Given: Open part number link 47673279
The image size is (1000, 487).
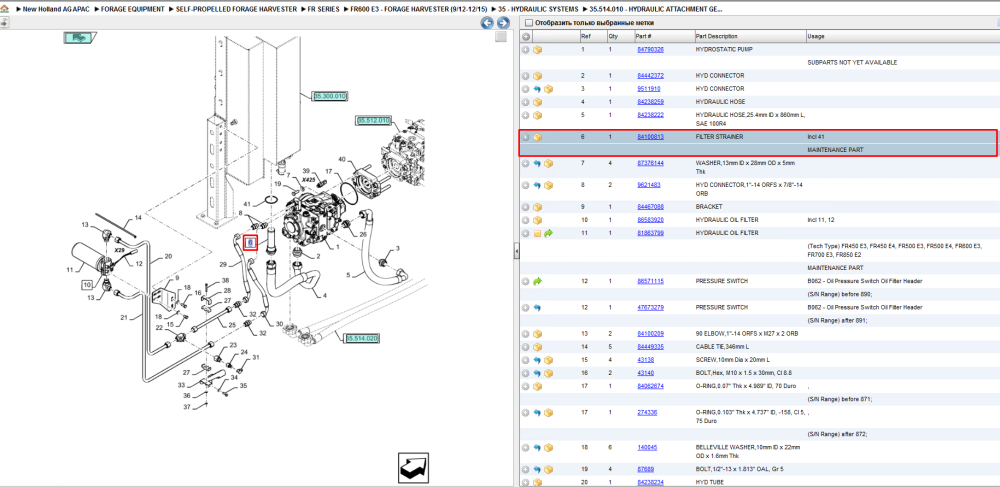Looking at the screenshot, I should click(x=651, y=307).
